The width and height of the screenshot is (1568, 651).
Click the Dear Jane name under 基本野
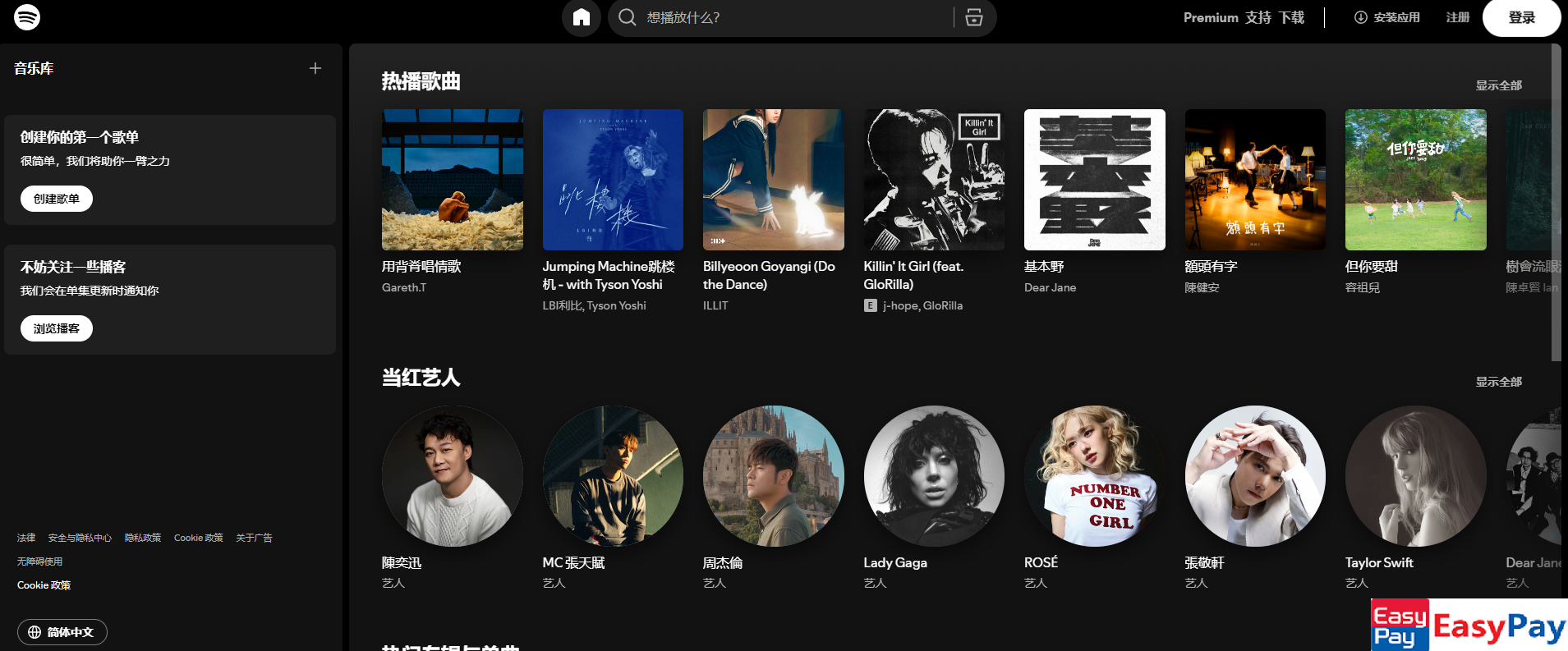1050,287
